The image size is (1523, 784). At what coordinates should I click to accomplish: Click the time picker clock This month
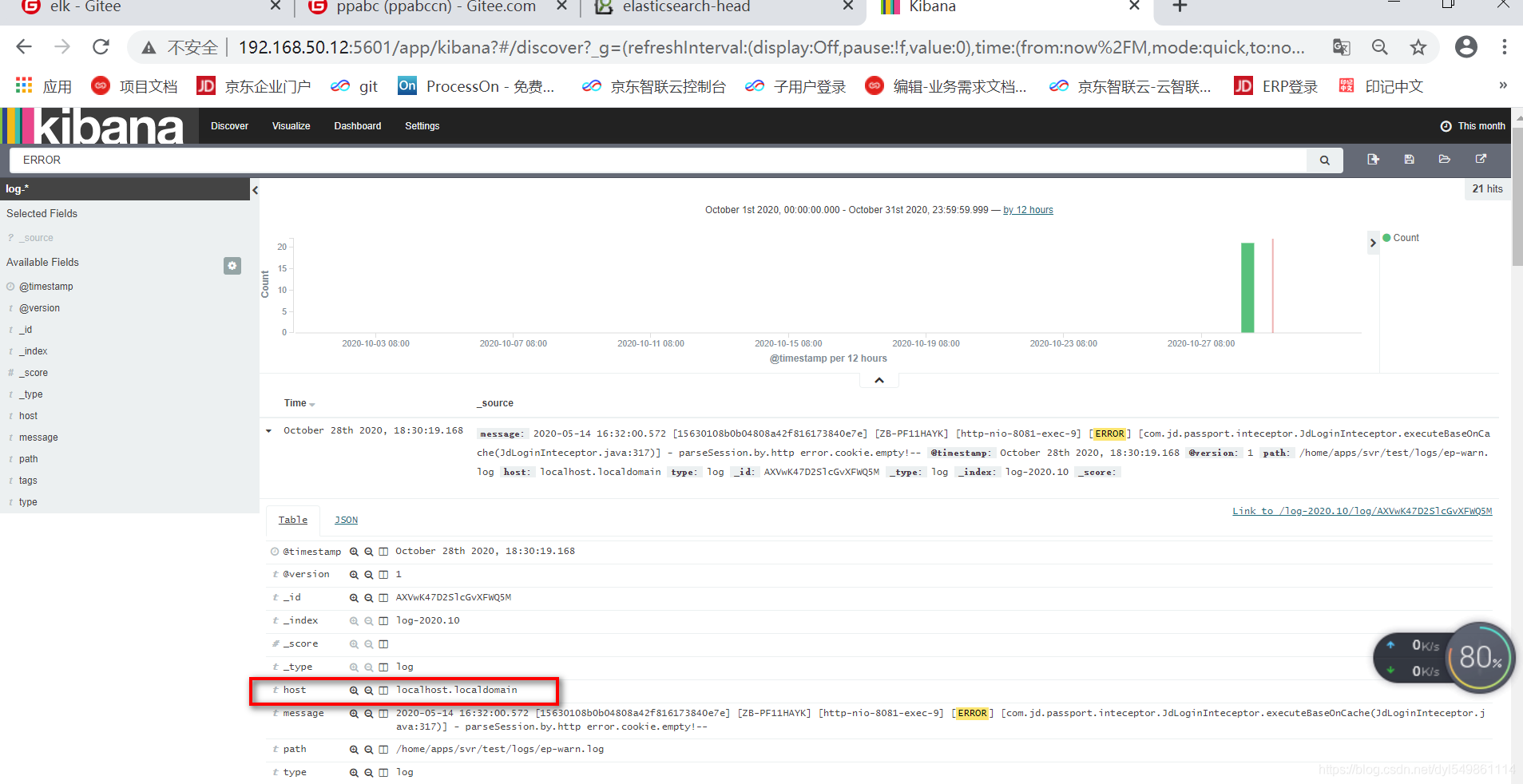[x=1472, y=126]
